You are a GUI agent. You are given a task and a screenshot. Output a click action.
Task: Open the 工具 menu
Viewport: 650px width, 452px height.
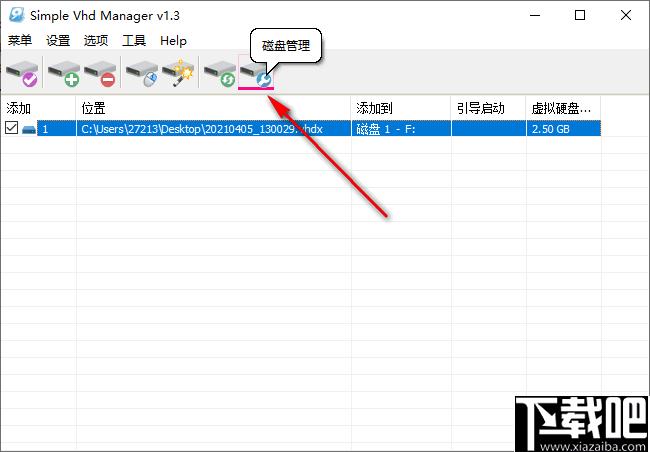[x=134, y=40]
